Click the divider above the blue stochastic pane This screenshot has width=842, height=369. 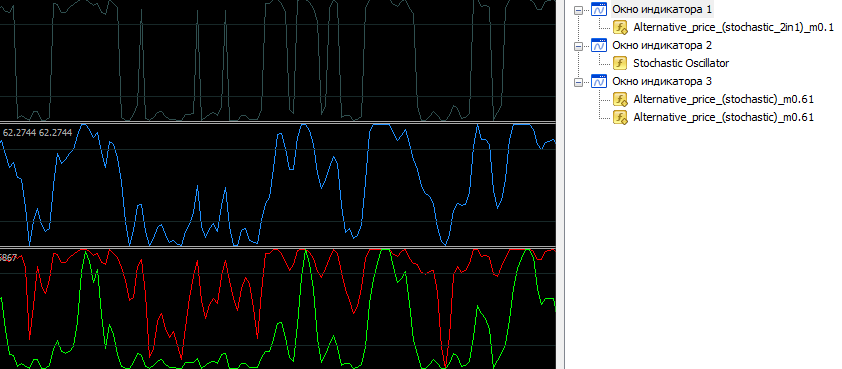coord(278,122)
